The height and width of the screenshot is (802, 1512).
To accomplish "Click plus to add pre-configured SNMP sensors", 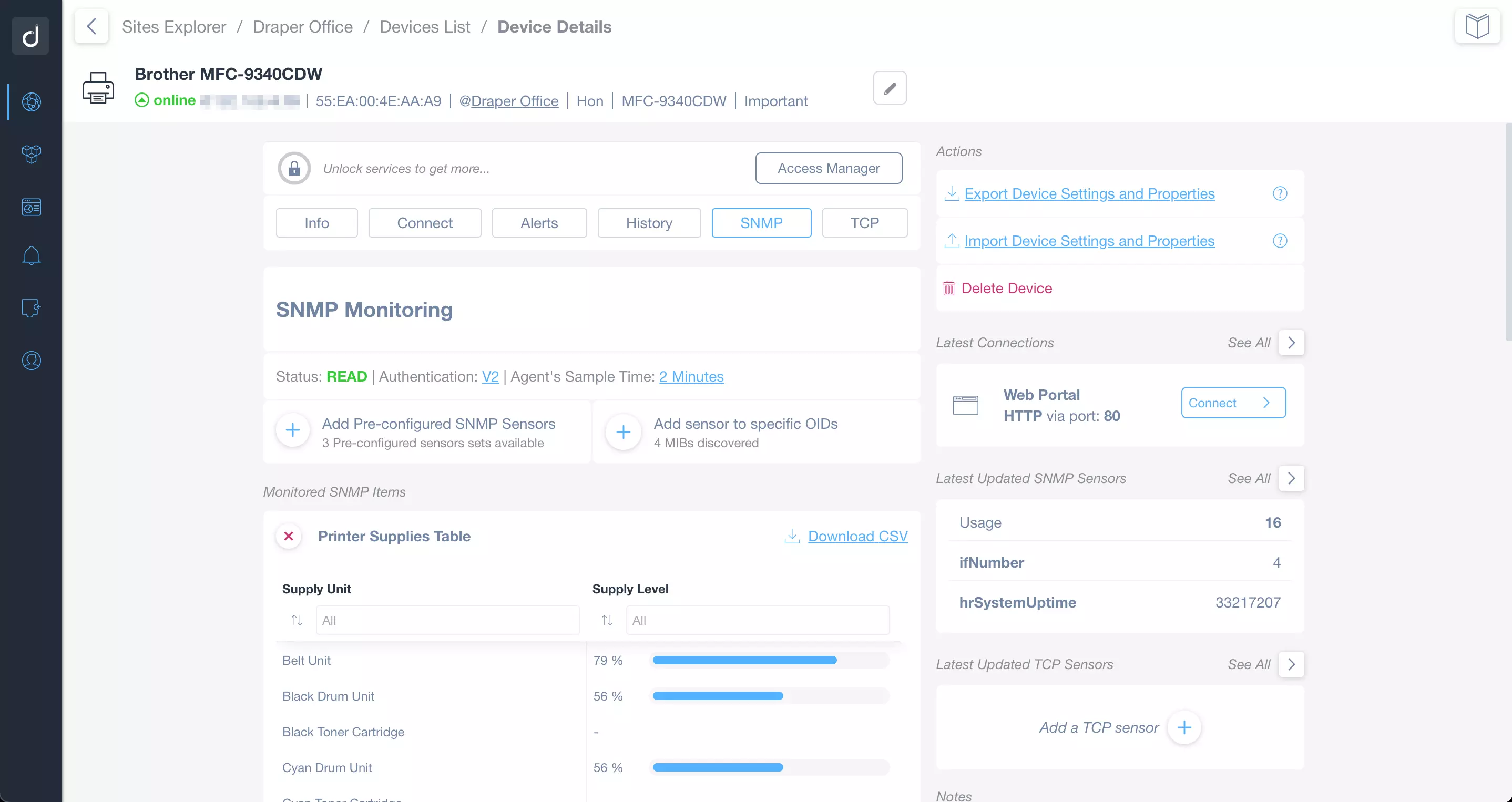I will 292,431.
